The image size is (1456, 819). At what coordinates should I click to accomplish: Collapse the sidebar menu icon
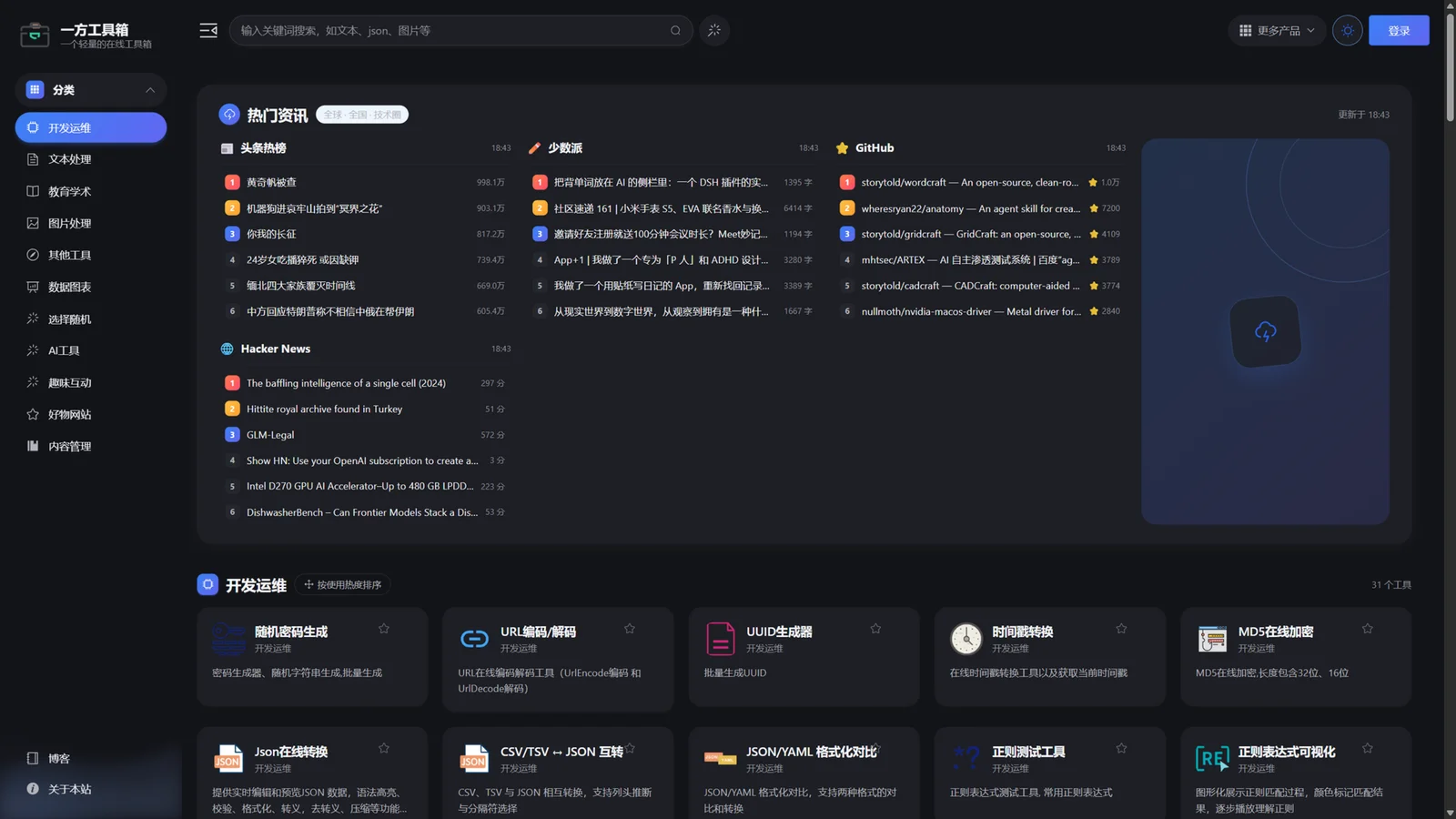click(208, 30)
